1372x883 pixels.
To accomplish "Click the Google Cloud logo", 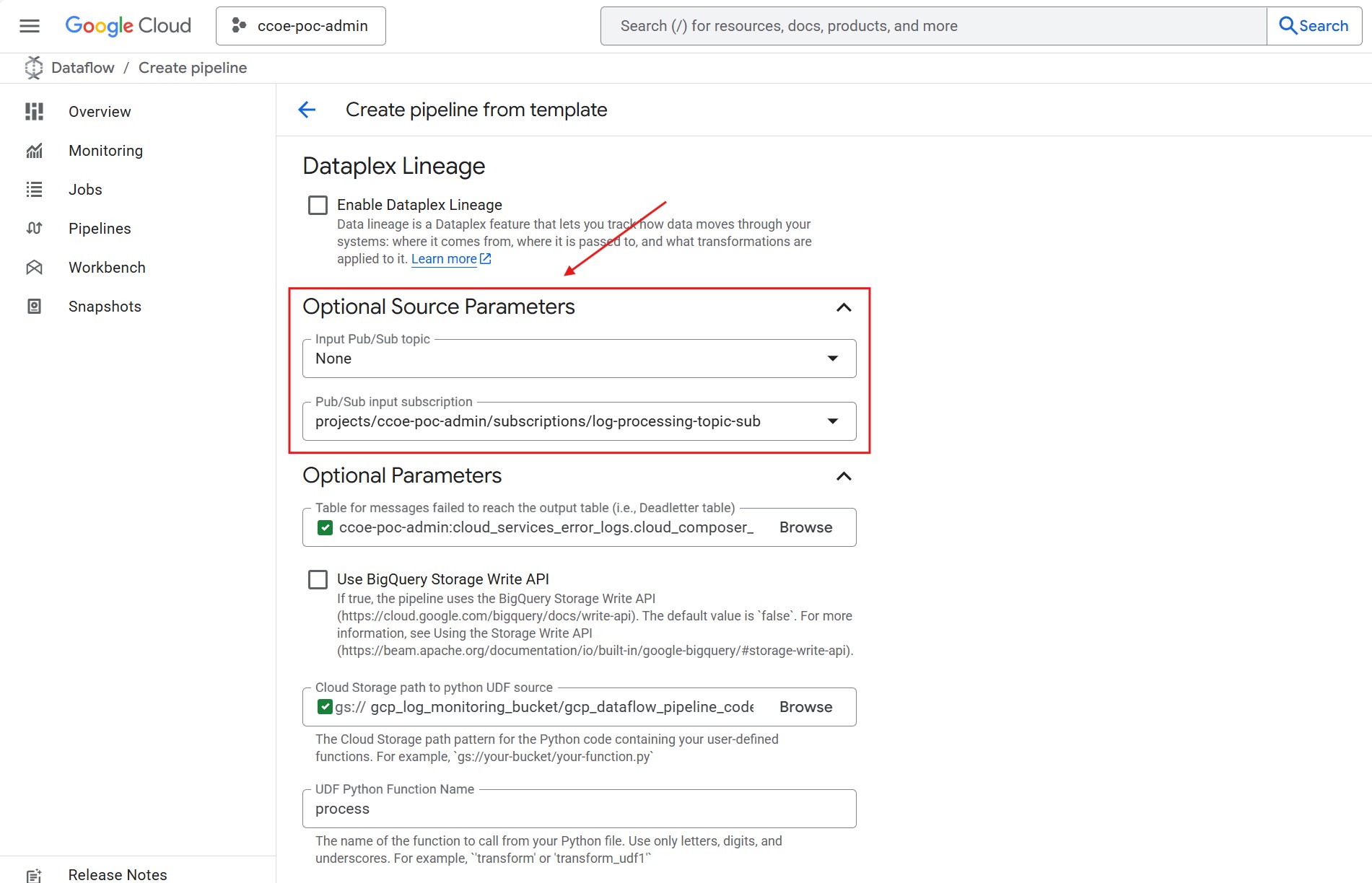I will pos(128,26).
